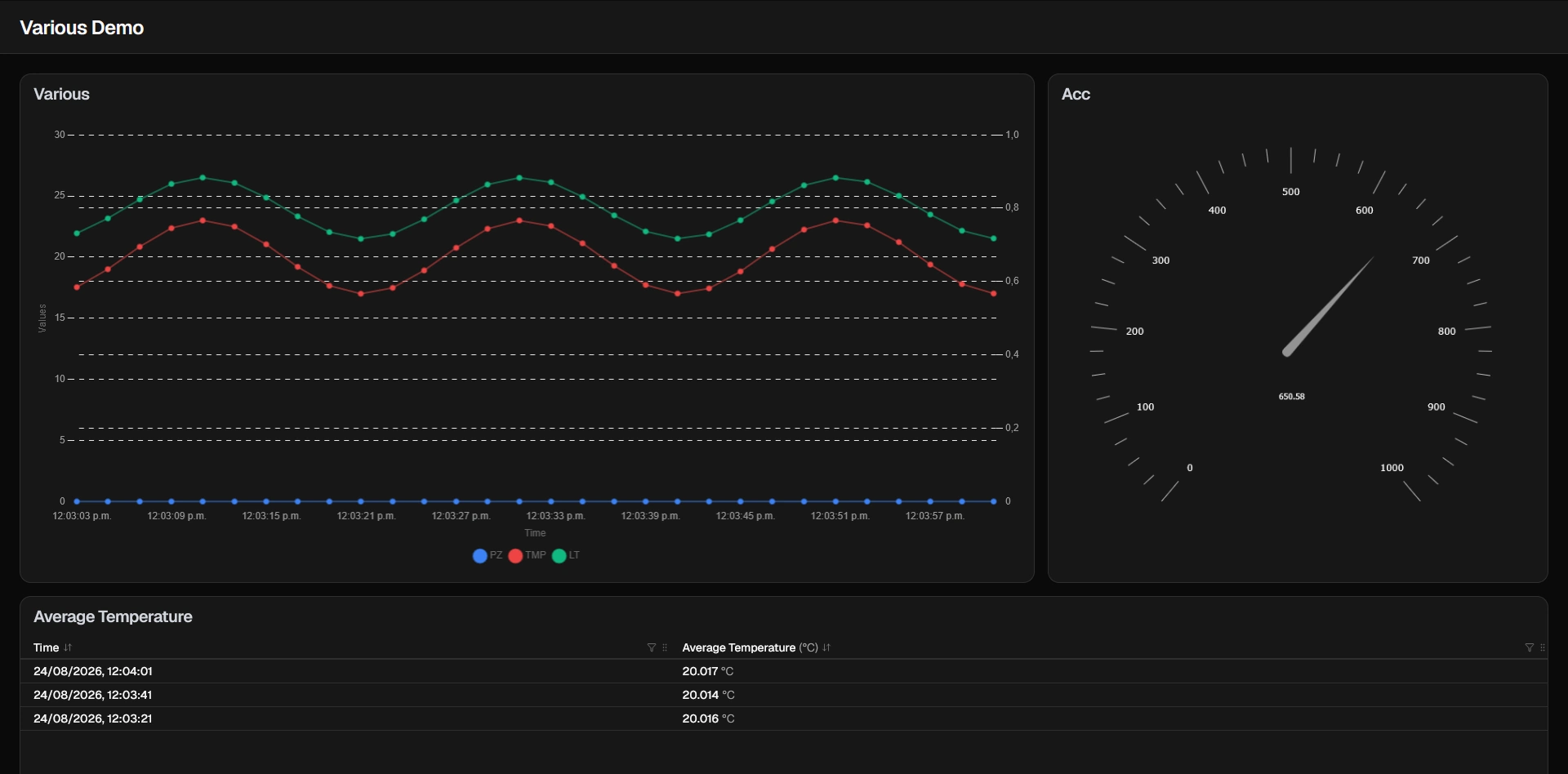Toggle the LT series in the legend
The height and width of the screenshot is (774, 1568).
click(566, 555)
